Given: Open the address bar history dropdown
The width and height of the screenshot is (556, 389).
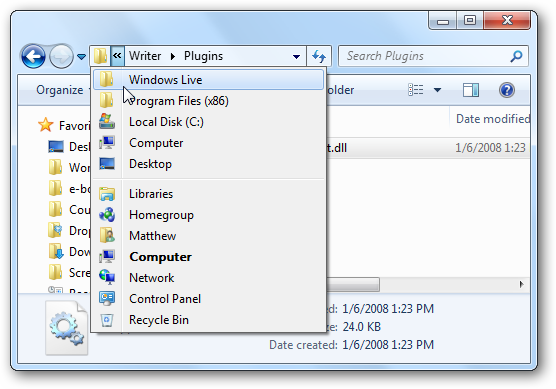Looking at the screenshot, I should coord(296,56).
